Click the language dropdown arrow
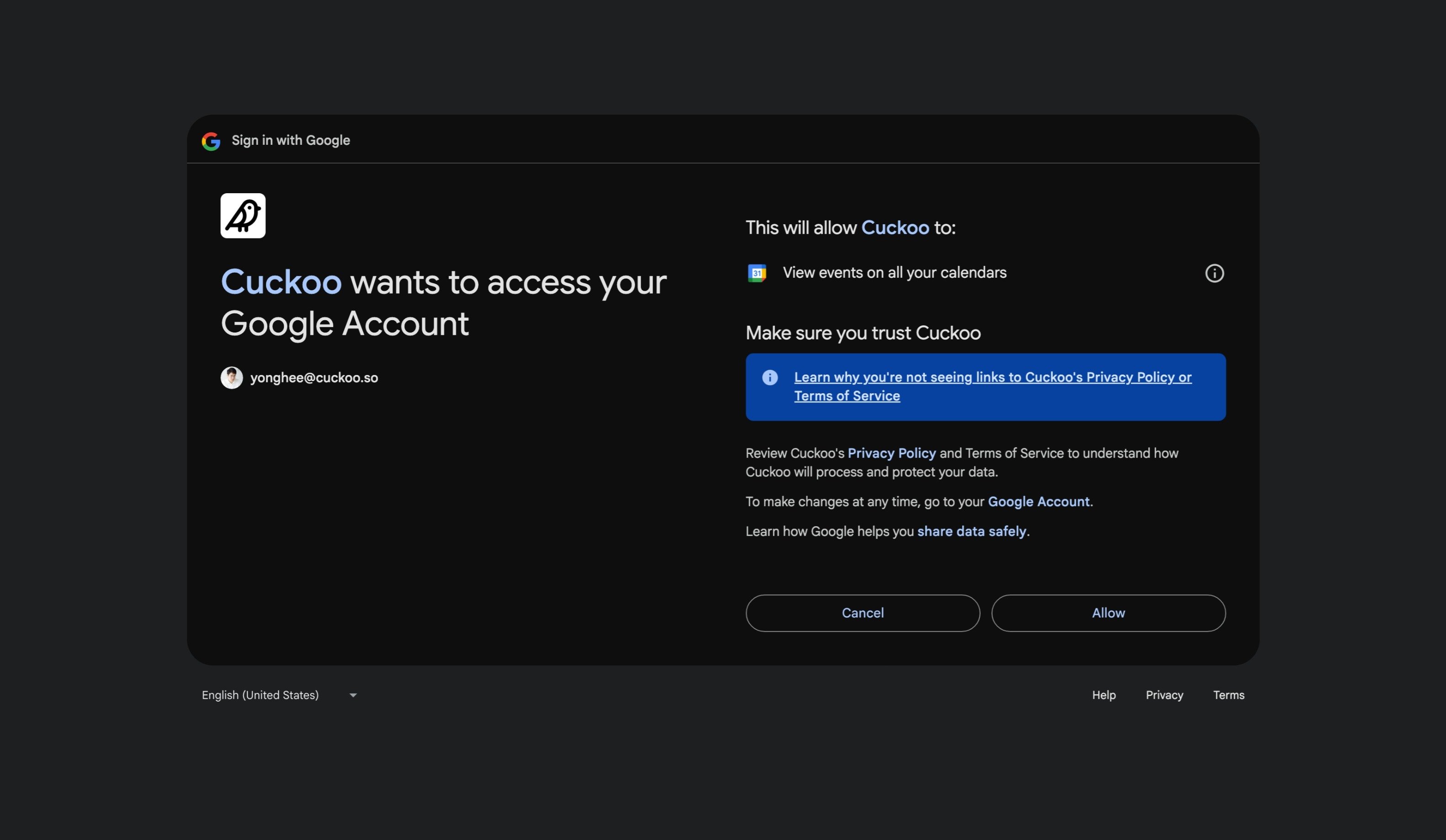Screen dimensions: 1446x840 (x=353, y=695)
